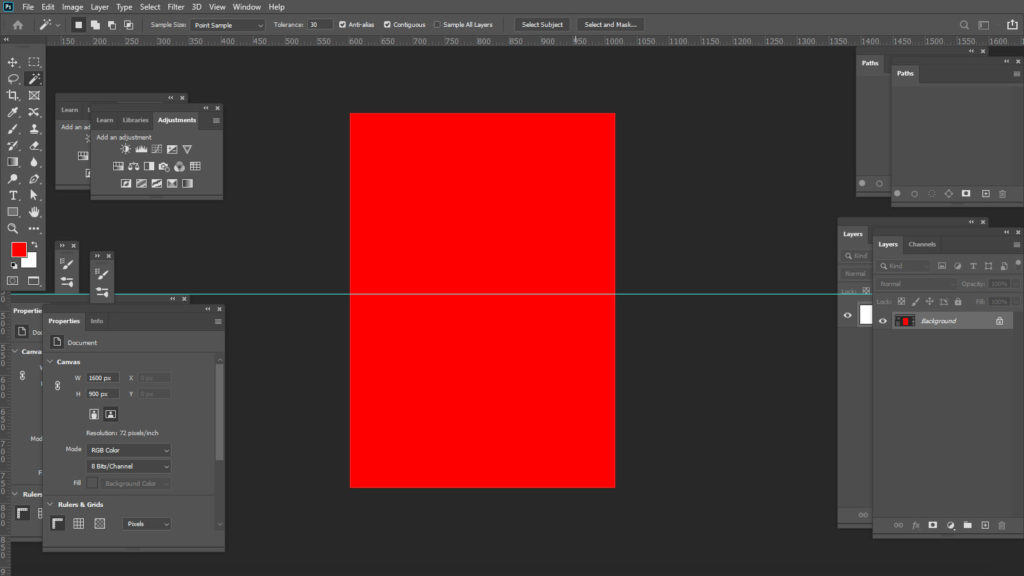
Task: Select the Eraser tool
Action: 34,146
